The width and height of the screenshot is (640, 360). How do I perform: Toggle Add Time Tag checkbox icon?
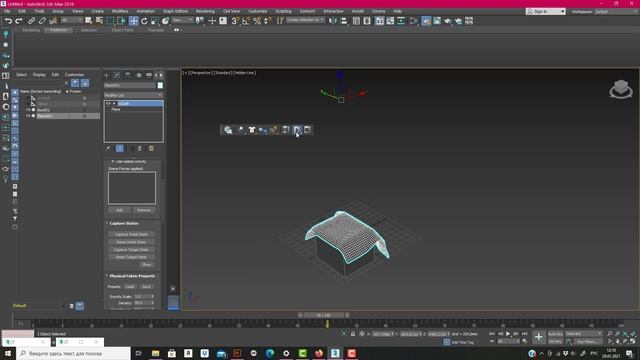point(447,342)
